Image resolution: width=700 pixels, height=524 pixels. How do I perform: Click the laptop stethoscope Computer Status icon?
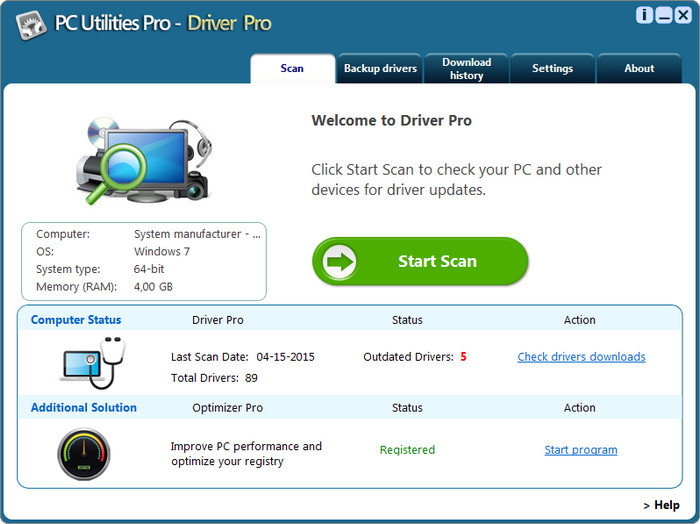pos(93,363)
